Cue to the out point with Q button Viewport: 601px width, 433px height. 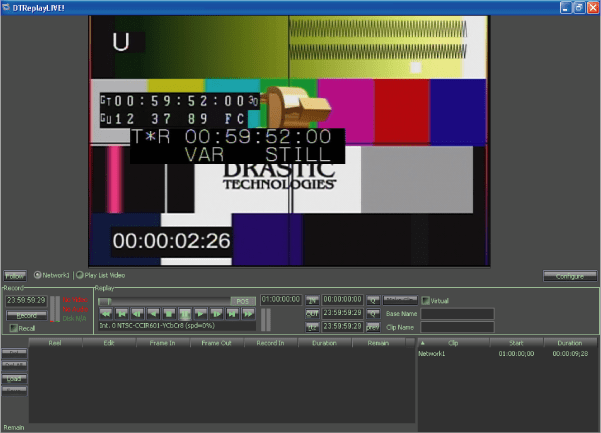[x=373, y=314]
